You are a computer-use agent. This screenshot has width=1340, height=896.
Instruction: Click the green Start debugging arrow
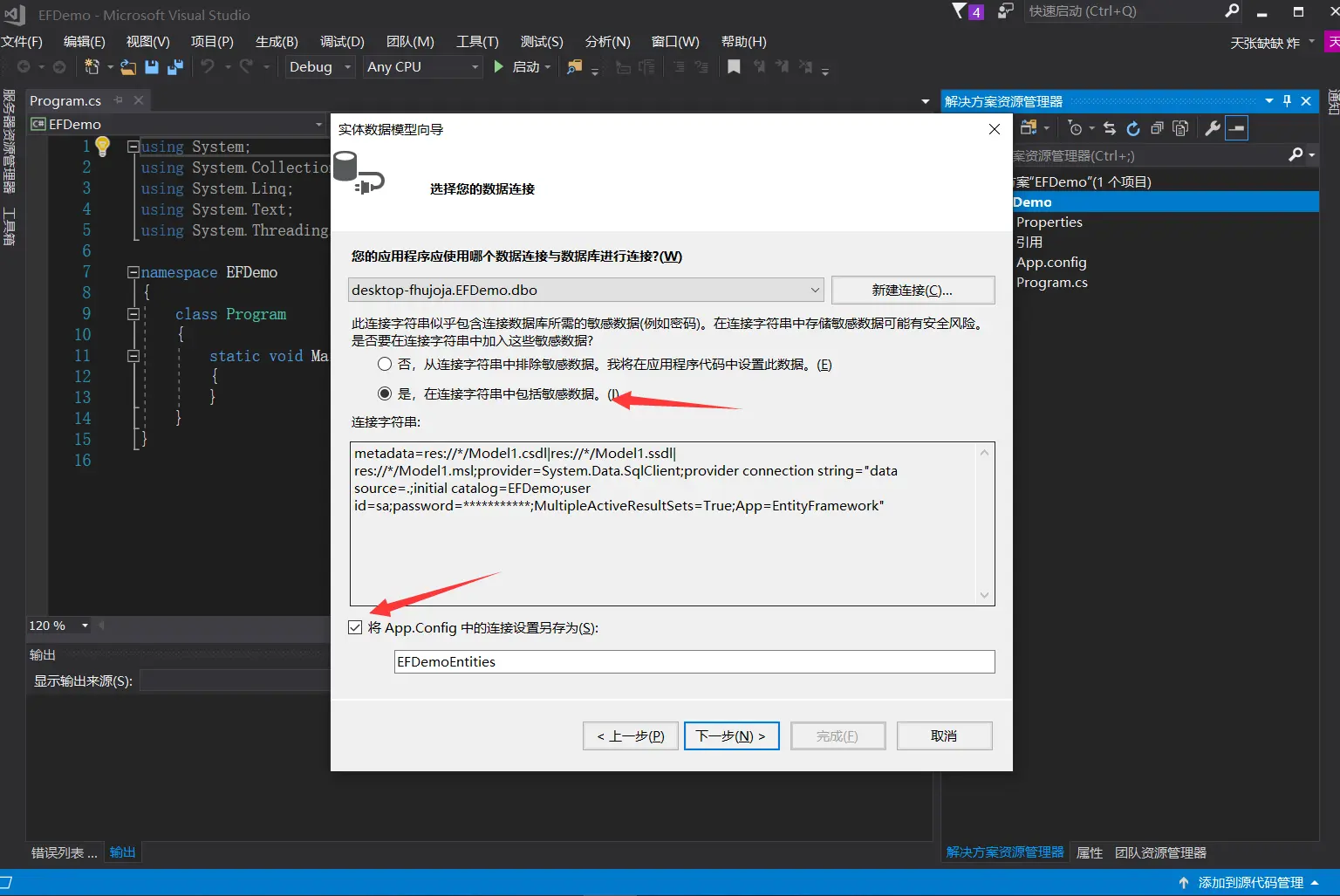(x=498, y=66)
